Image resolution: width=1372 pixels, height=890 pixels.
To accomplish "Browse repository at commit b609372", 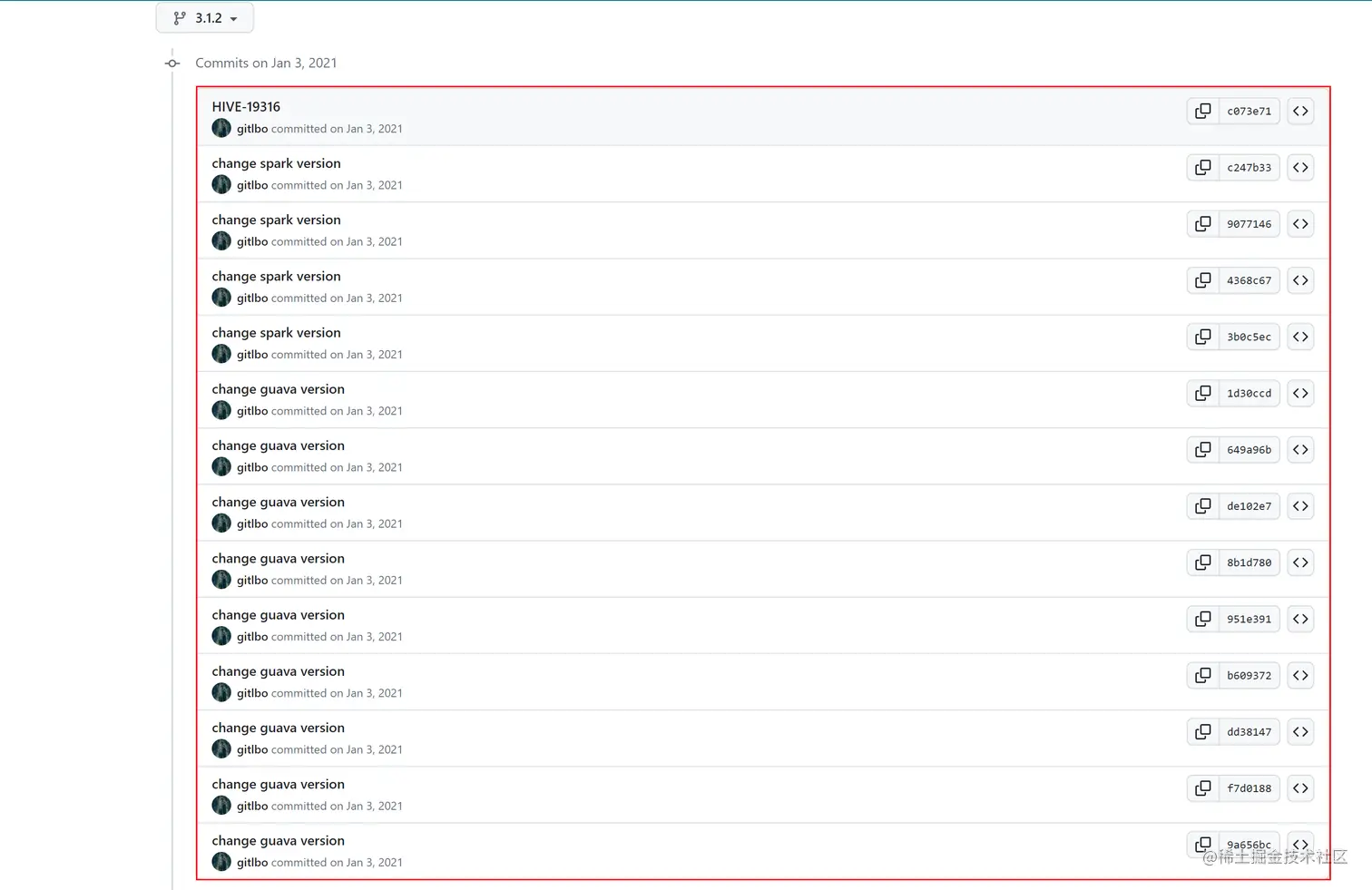I will [x=1300, y=675].
